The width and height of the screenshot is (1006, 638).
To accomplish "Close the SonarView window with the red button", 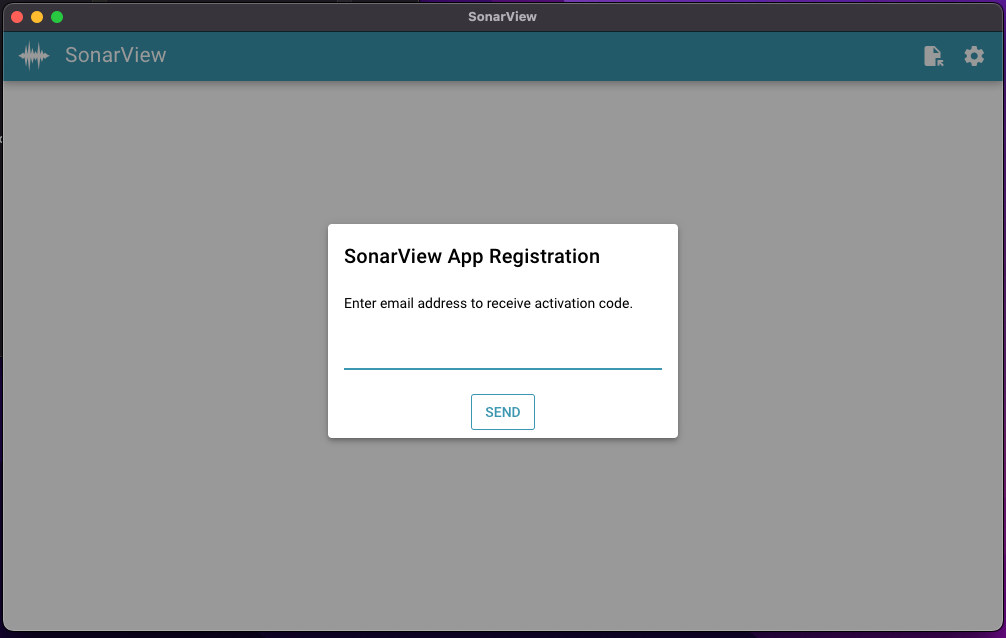I will click(17, 17).
